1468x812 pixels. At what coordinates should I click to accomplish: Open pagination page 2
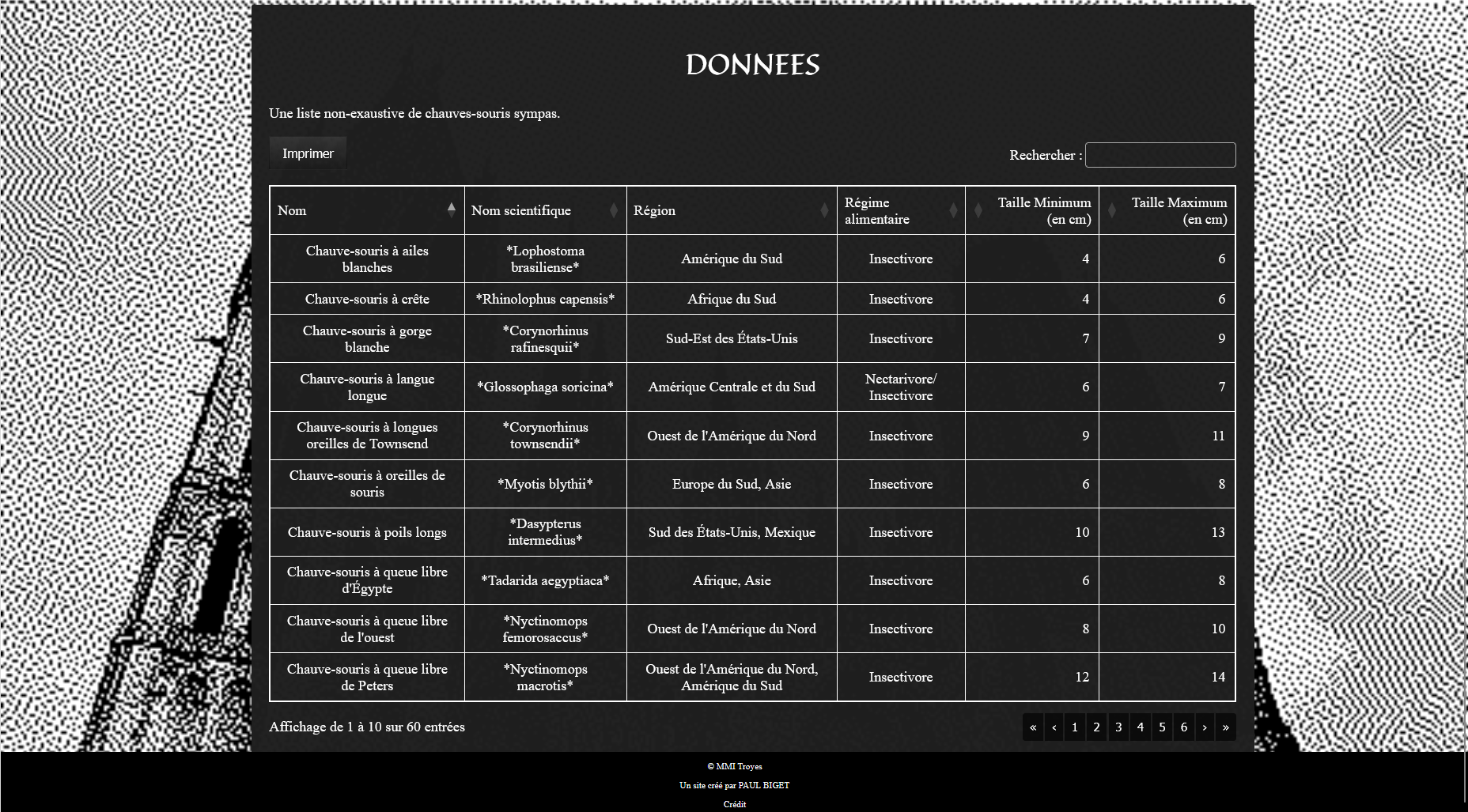coord(1096,727)
